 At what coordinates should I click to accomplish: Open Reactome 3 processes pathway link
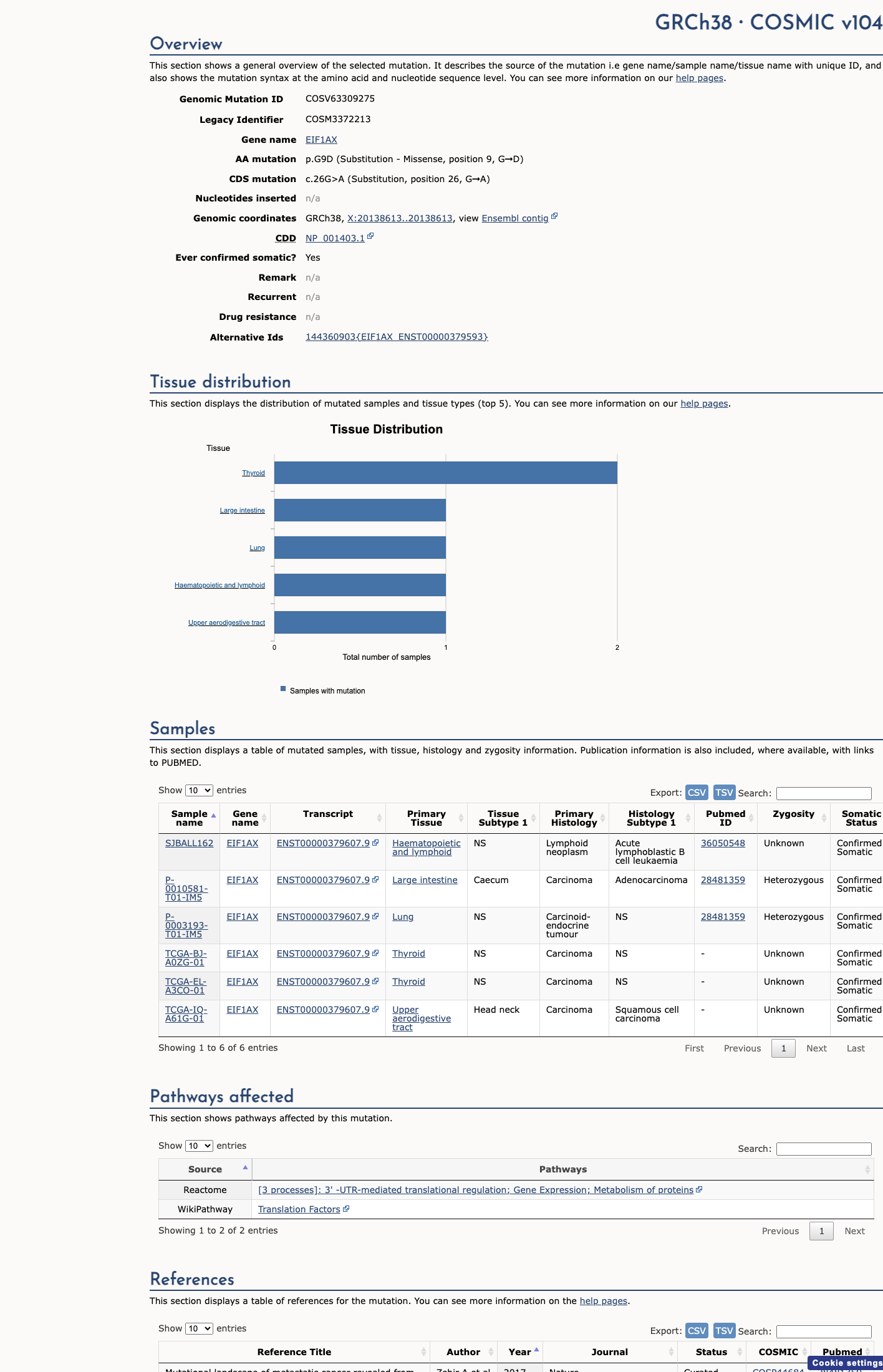click(x=476, y=1190)
